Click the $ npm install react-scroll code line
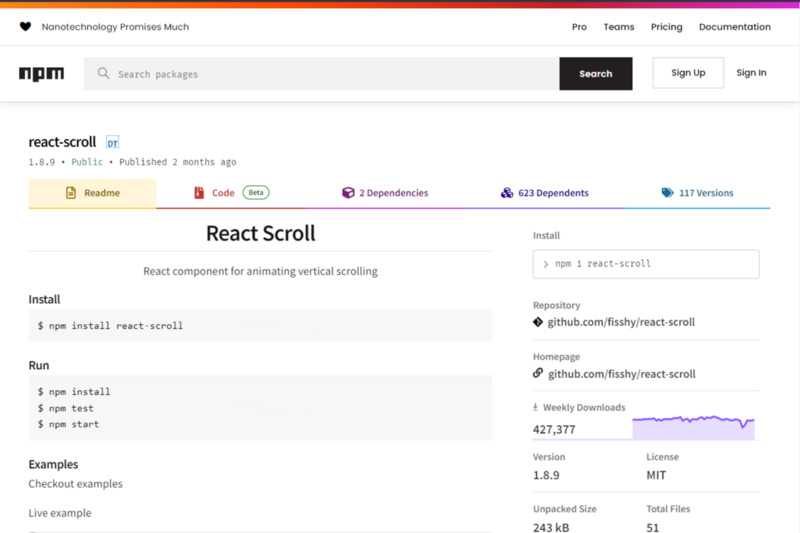 tap(110, 325)
